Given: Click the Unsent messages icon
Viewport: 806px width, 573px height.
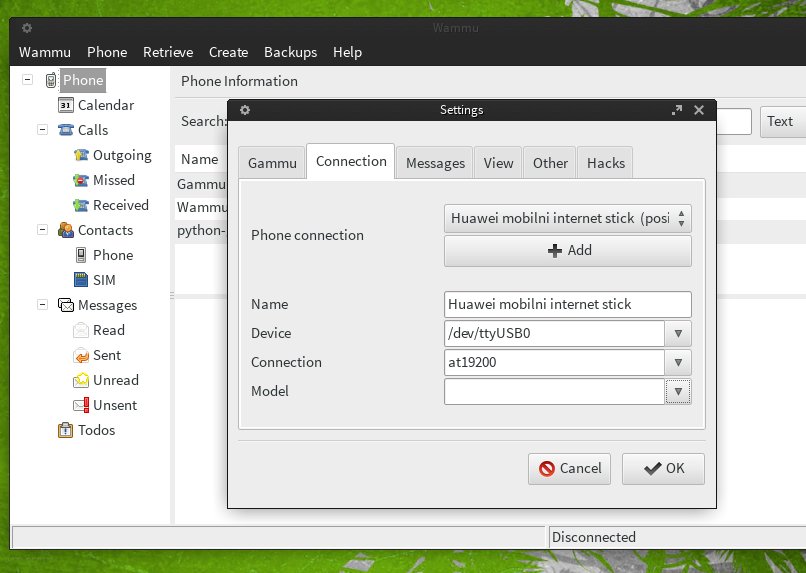Looking at the screenshot, I should pos(81,405).
